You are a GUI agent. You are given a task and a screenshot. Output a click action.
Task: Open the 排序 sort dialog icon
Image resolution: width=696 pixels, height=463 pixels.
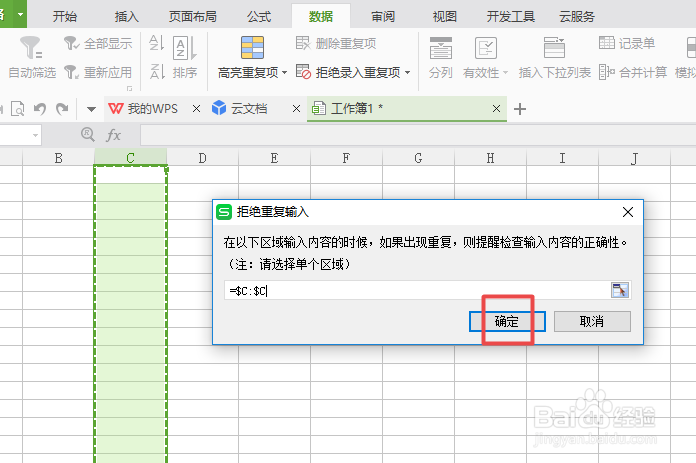point(185,47)
